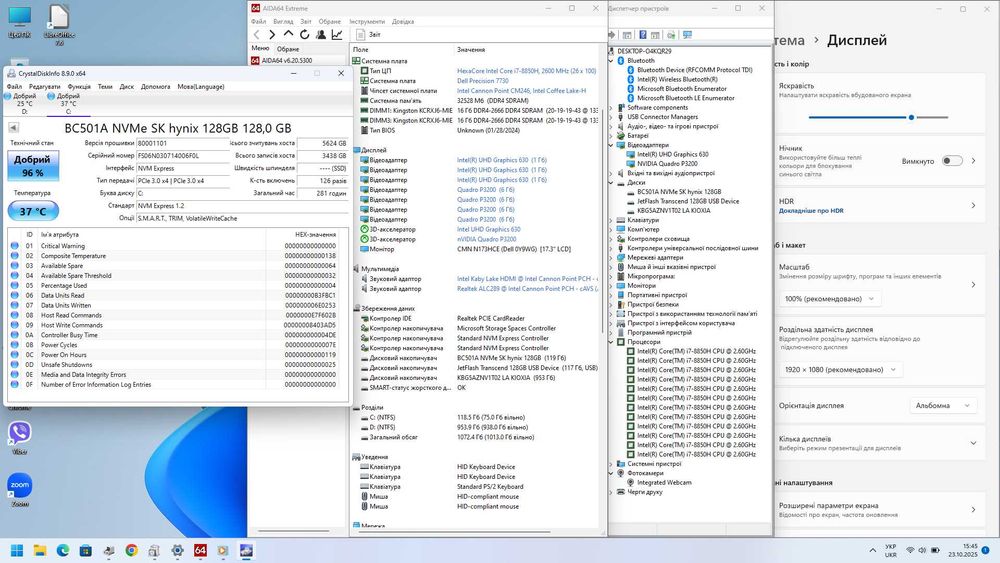
Task: Scan for hardware changes in Device Manager
Action: (x=687, y=35)
